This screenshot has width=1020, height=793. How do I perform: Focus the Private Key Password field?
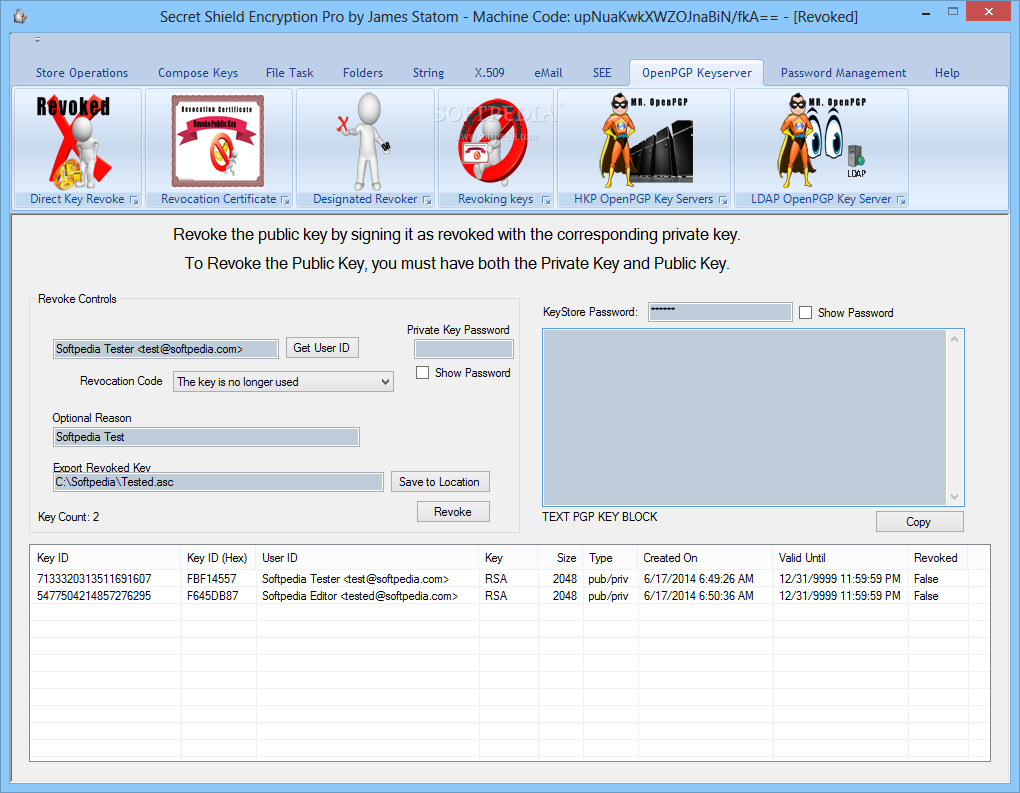464,349
